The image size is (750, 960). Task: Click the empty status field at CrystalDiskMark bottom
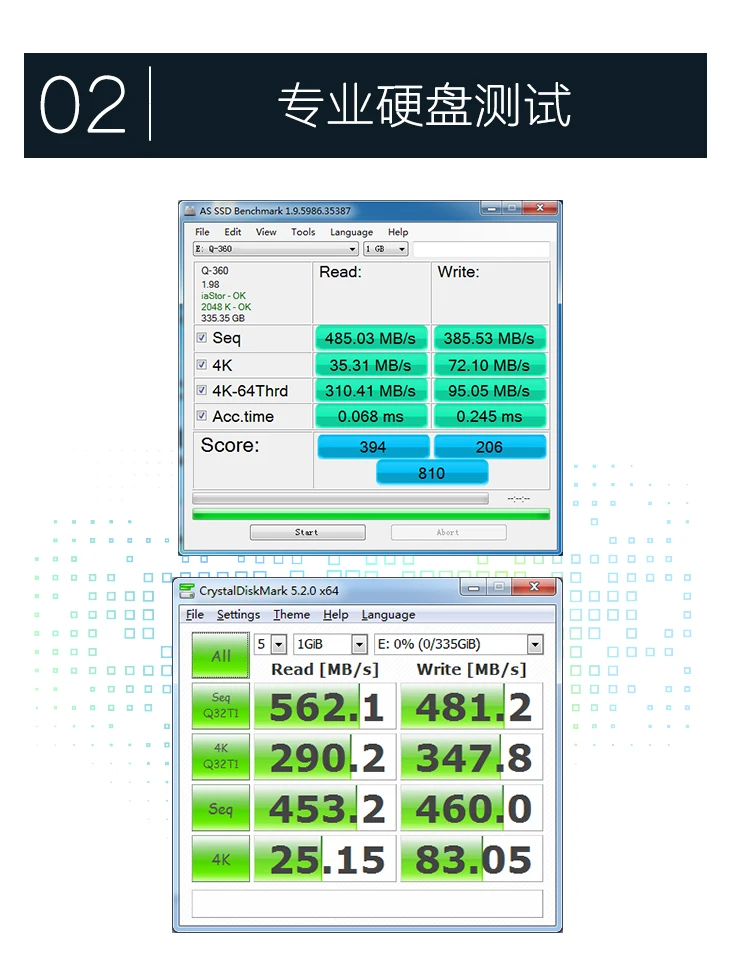click(x=367, y=904)
